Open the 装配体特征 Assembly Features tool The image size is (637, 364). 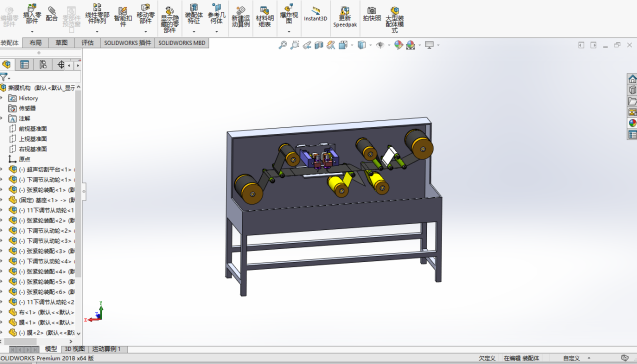coord(194,13)
